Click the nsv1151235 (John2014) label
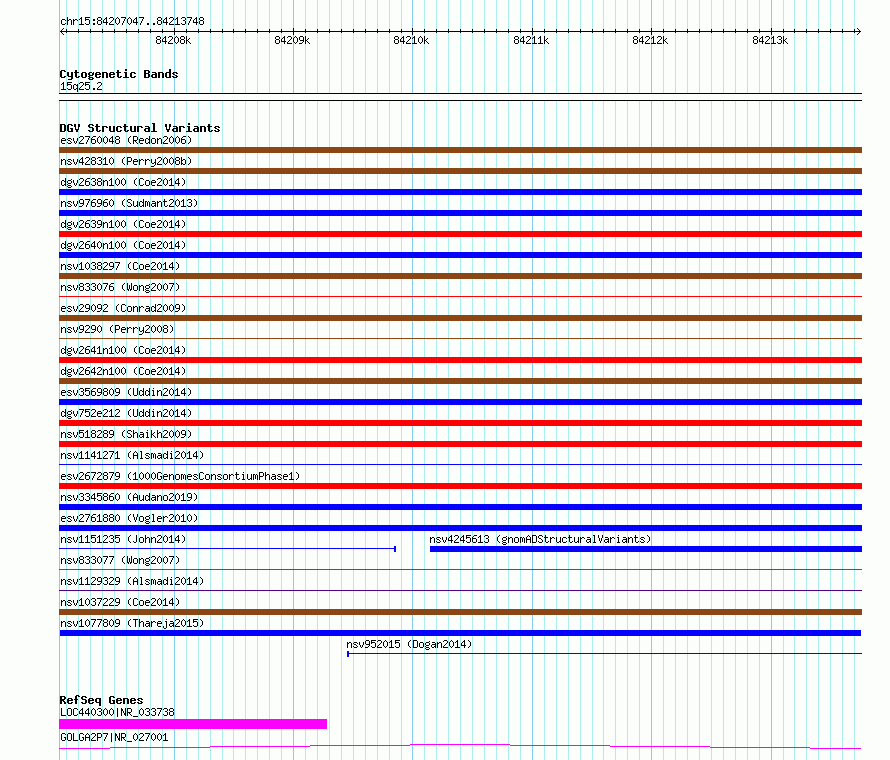Image resolution: width=890 pixels, height=760 pixels. pos(123,539)
